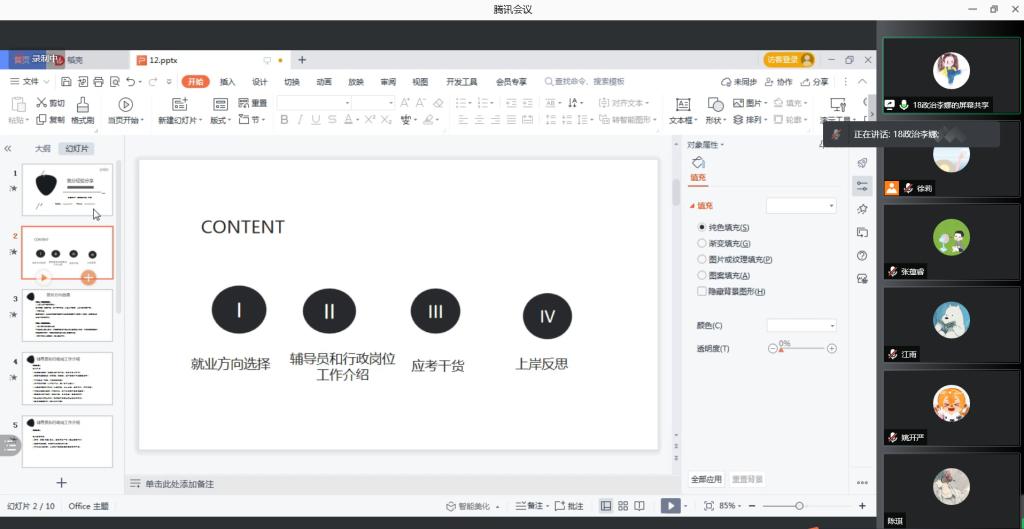The width and height of the screenshot is (1024, 529).
Task: Click the 批注 comments icon in status bar
Action: [568, 506]
